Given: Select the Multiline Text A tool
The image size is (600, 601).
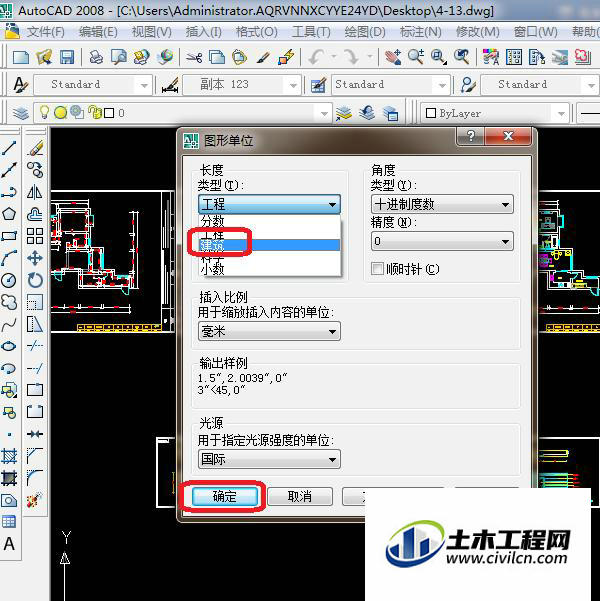Looking at the screenshot, I should (9, 544).
